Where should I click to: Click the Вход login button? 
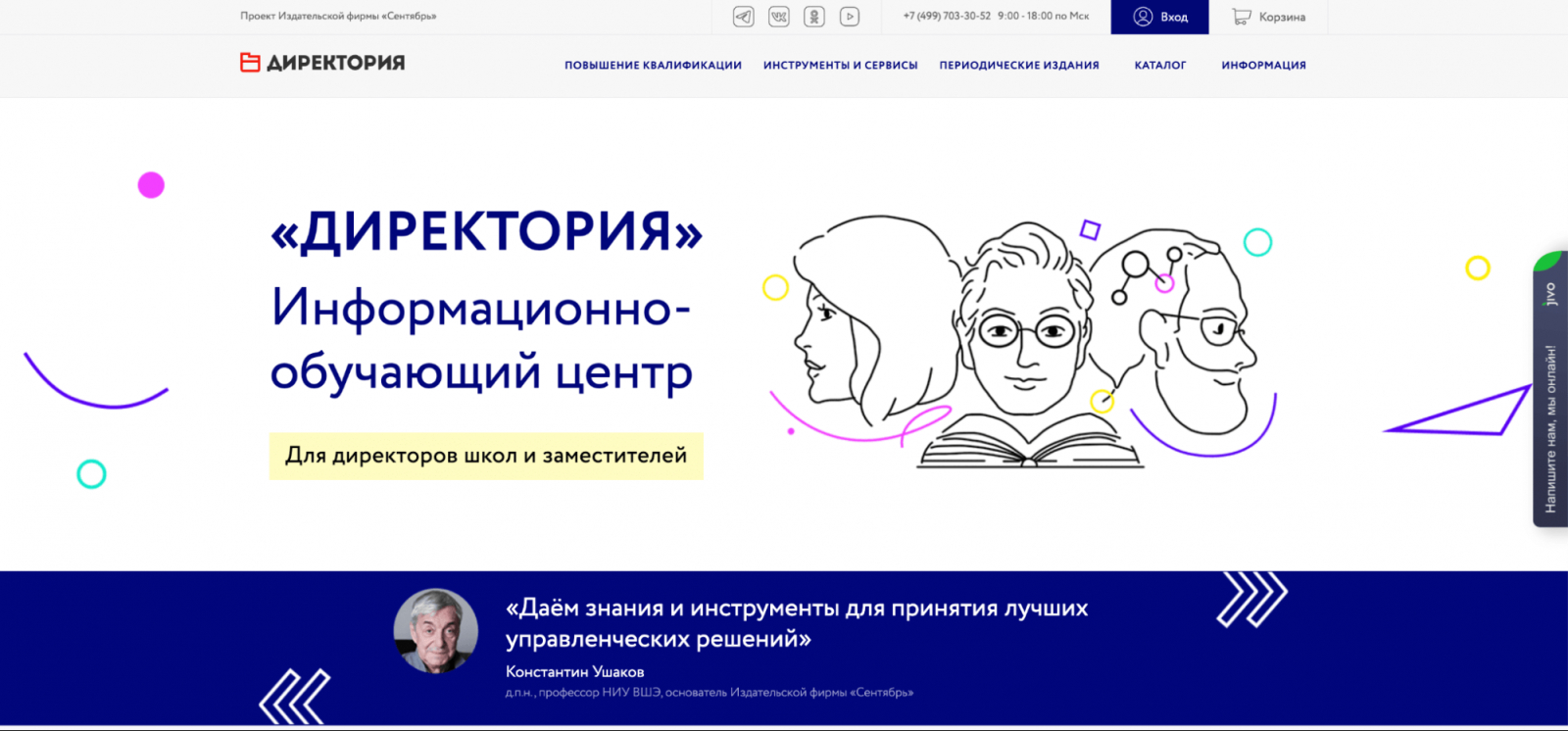click(x=1159, y=17)
